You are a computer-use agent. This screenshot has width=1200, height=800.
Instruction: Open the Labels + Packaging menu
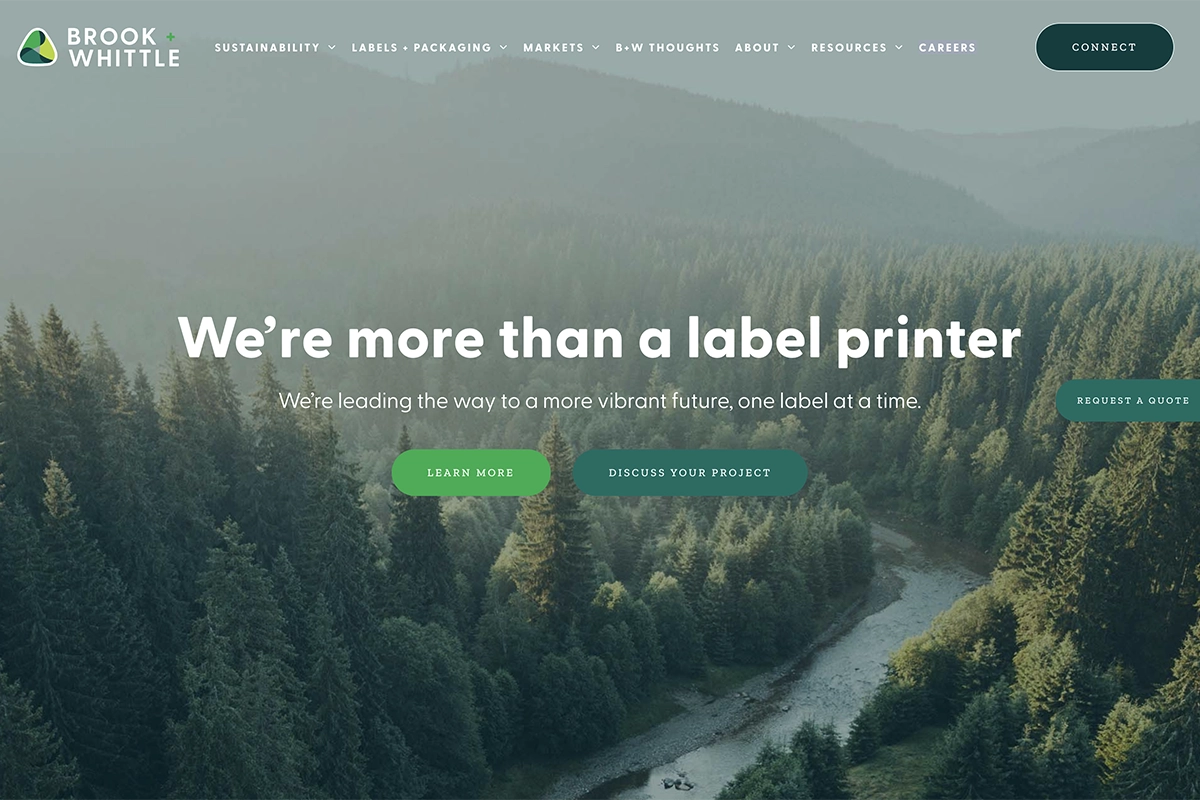421,47
